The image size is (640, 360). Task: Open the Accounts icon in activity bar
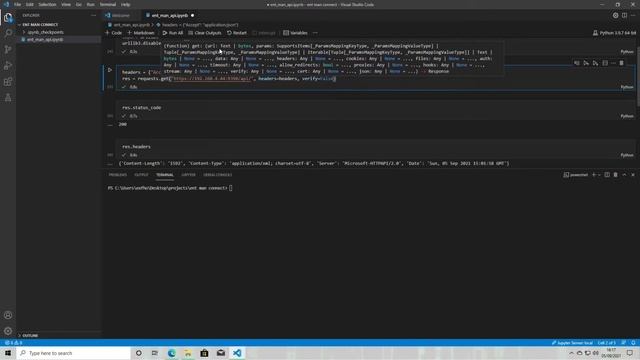pos(8,315)
